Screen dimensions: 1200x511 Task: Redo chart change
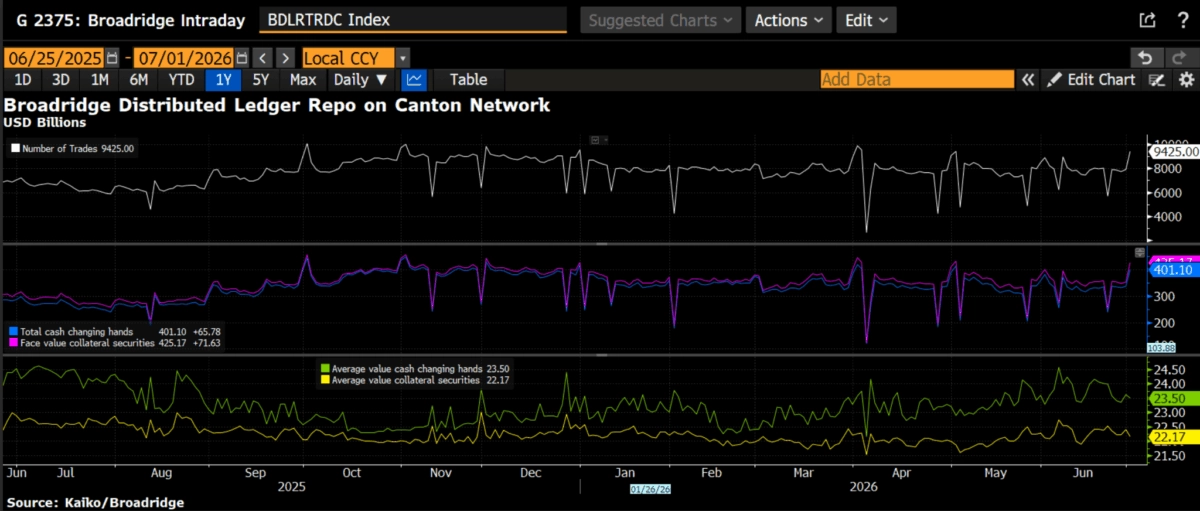[1180, 58]
